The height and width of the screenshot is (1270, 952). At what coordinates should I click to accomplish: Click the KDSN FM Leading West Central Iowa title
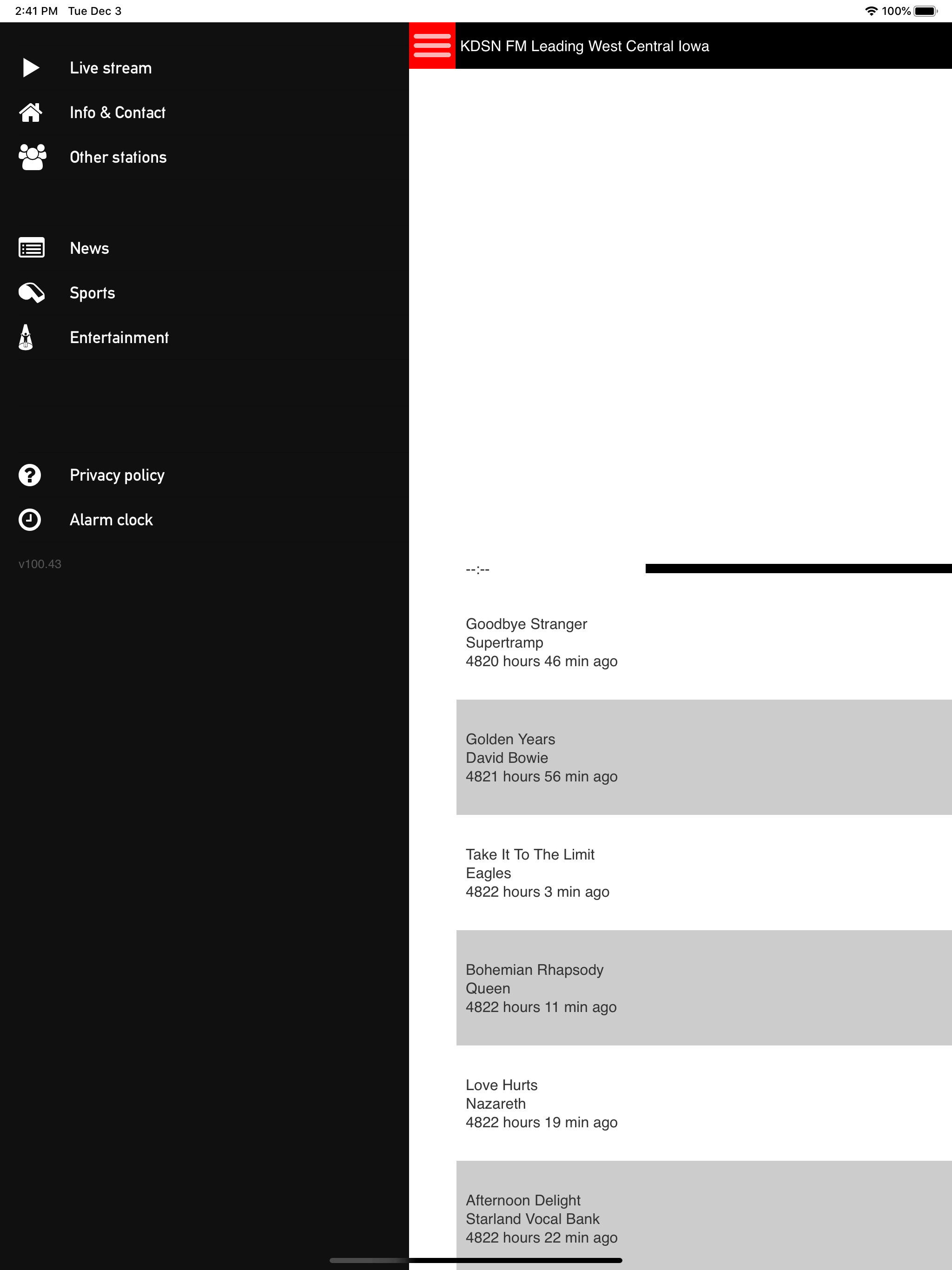[584, 46]
